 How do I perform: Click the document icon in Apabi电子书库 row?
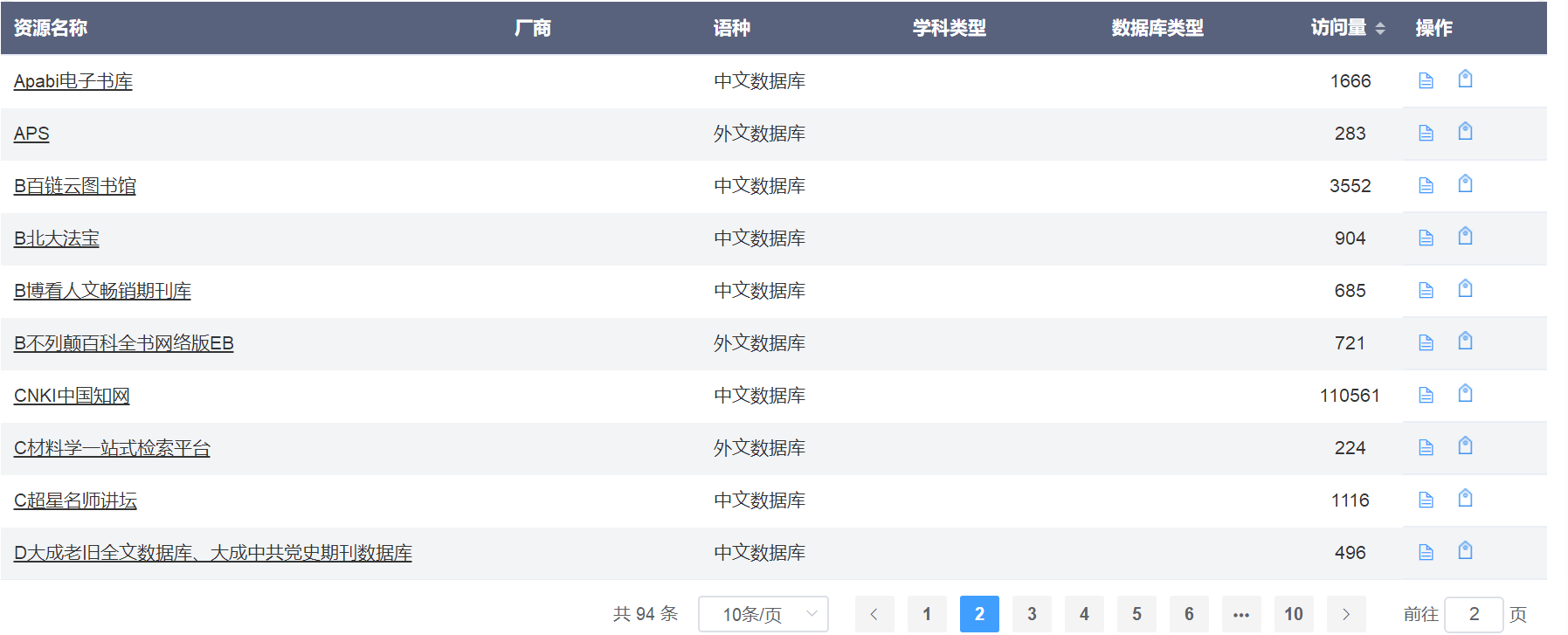coord(1426,81)
